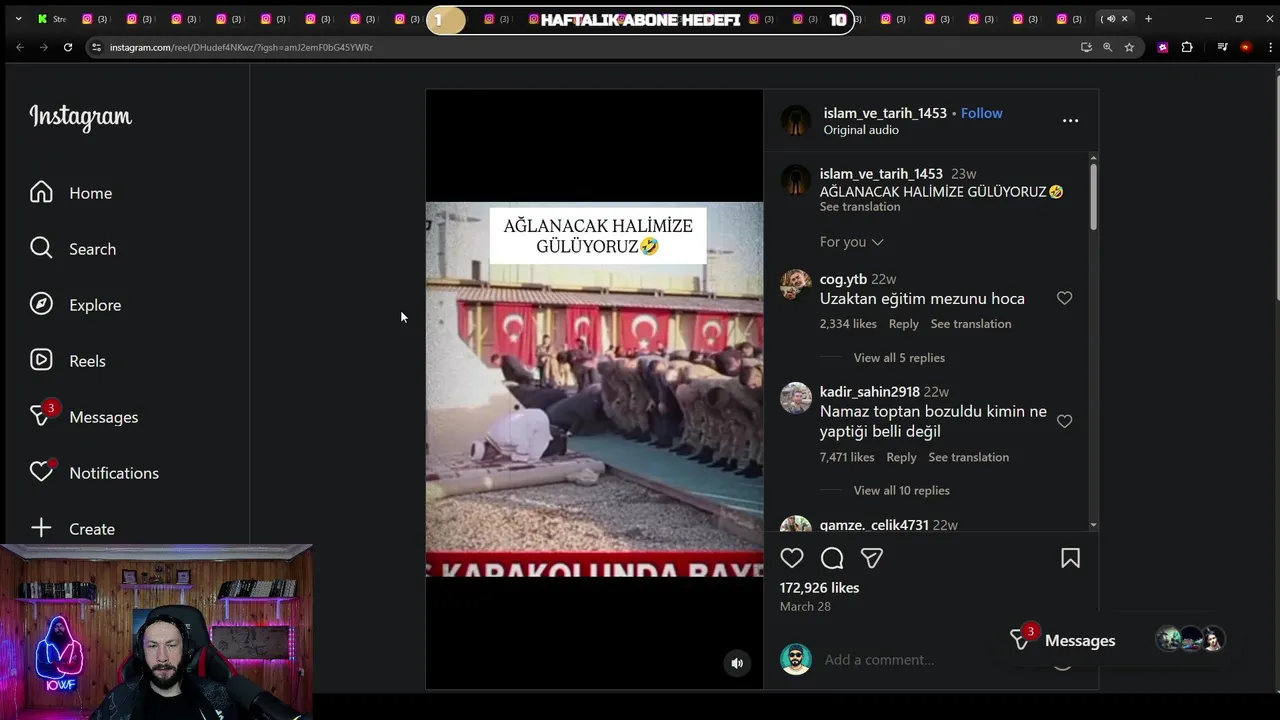See translation of cog.ytb's comment
This screenshot has width=1280, height=720.
point(971,324)
